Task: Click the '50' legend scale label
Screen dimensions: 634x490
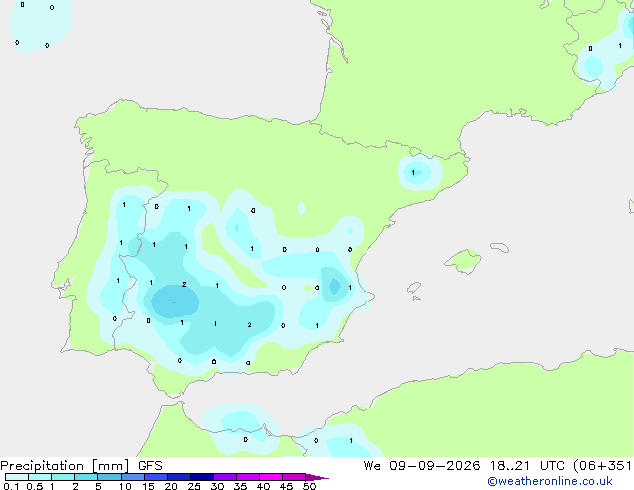Action: tap(309, 486)
